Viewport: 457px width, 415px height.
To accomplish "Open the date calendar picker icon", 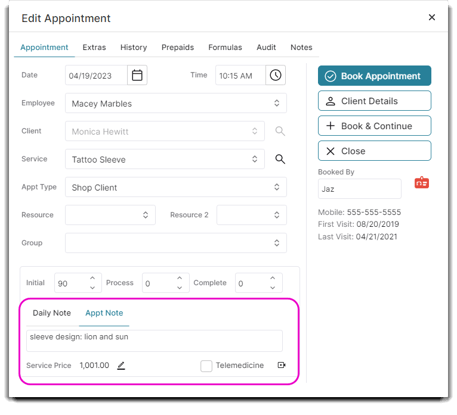I will click(x=137, y=75).
